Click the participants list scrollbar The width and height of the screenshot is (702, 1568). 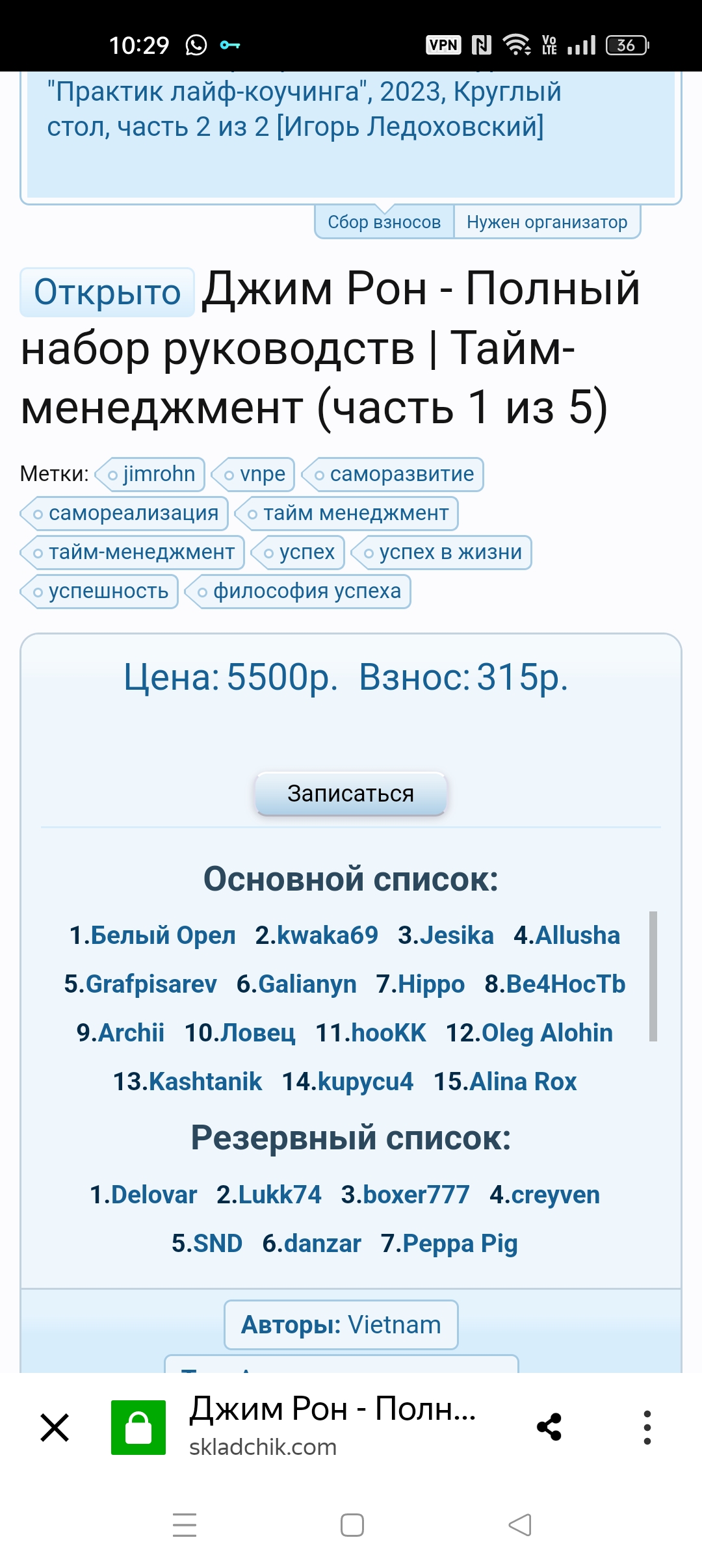point(653,976)
